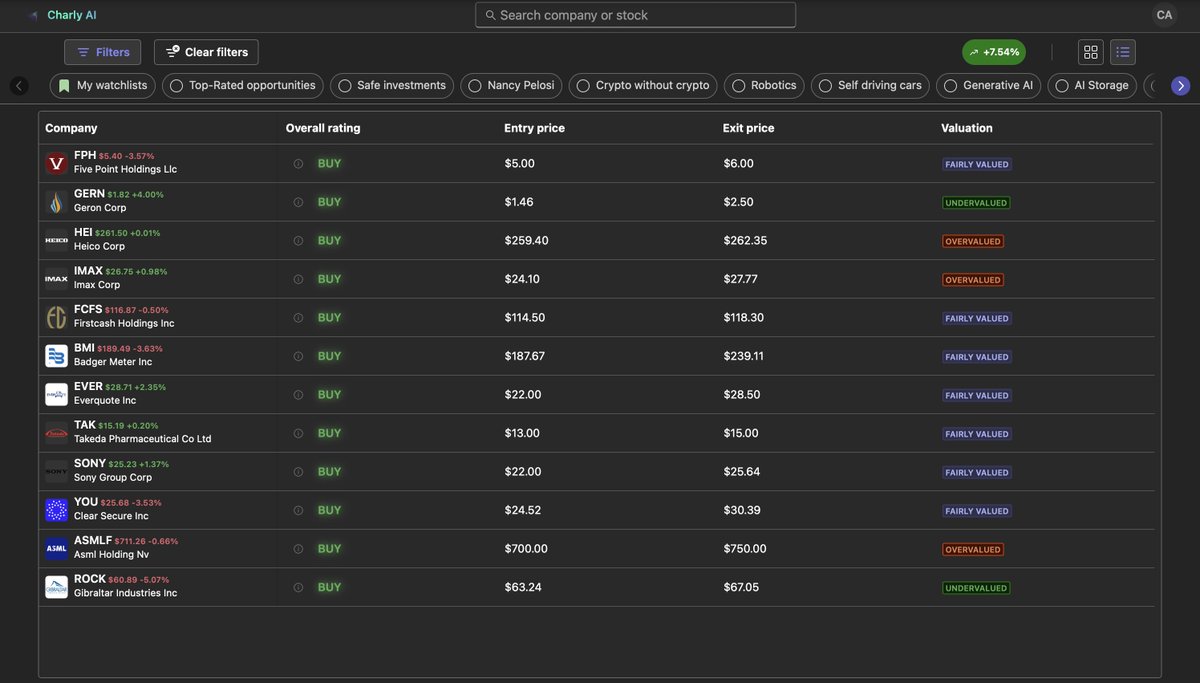Click the +7.54% performance badge
1200x683 pixels.
pos(994,52)
